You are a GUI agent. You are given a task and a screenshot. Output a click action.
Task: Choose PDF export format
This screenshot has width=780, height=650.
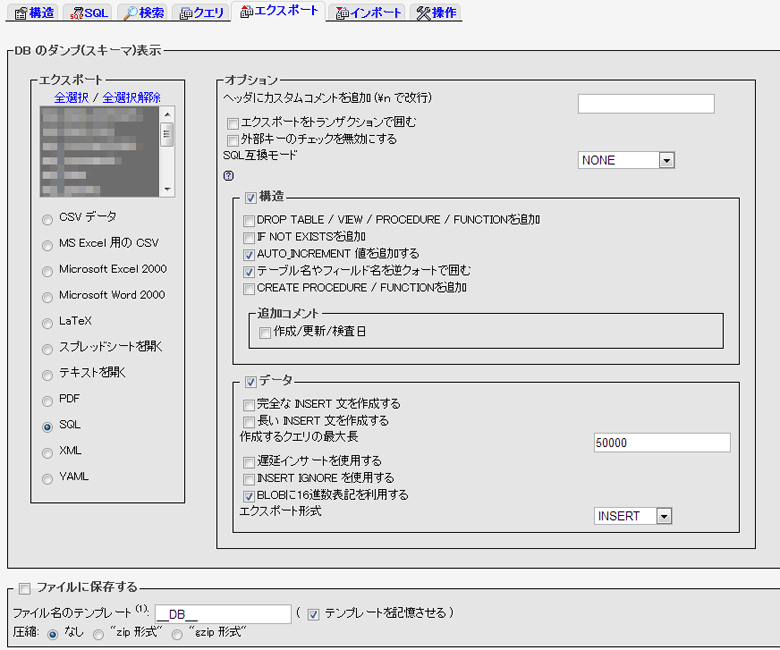pos(47,401)
